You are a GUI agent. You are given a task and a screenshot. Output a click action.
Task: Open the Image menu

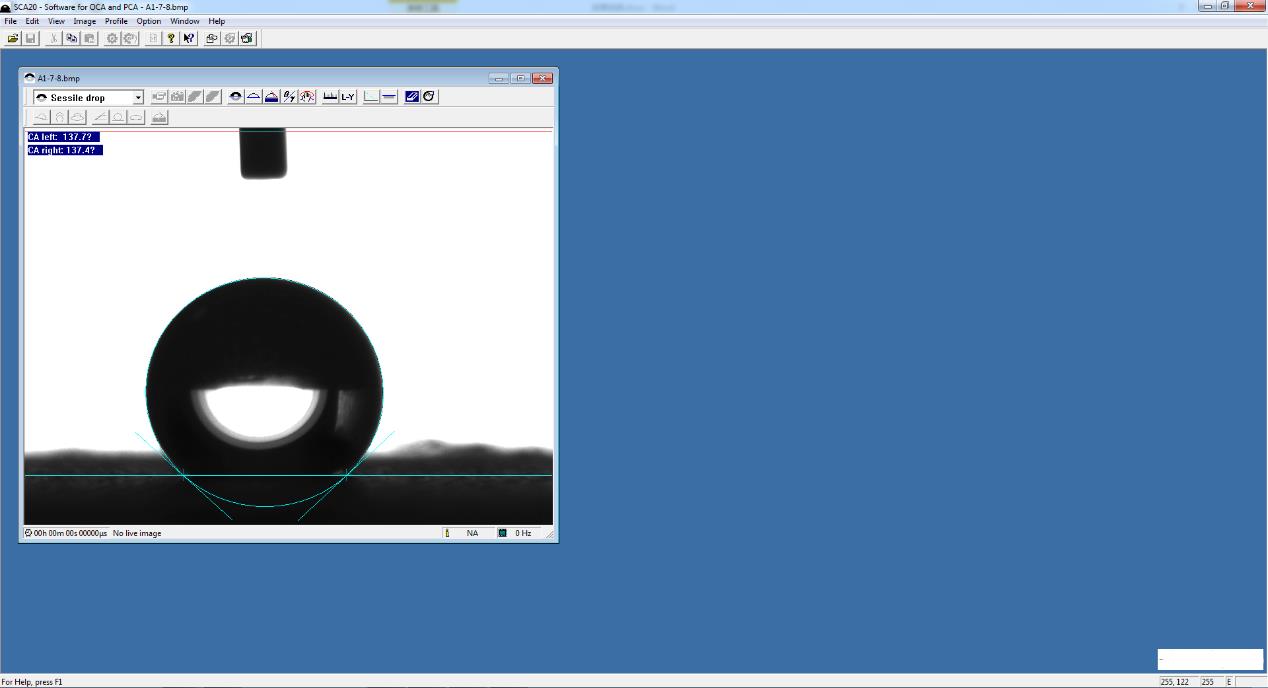click(x=85, y=21)
